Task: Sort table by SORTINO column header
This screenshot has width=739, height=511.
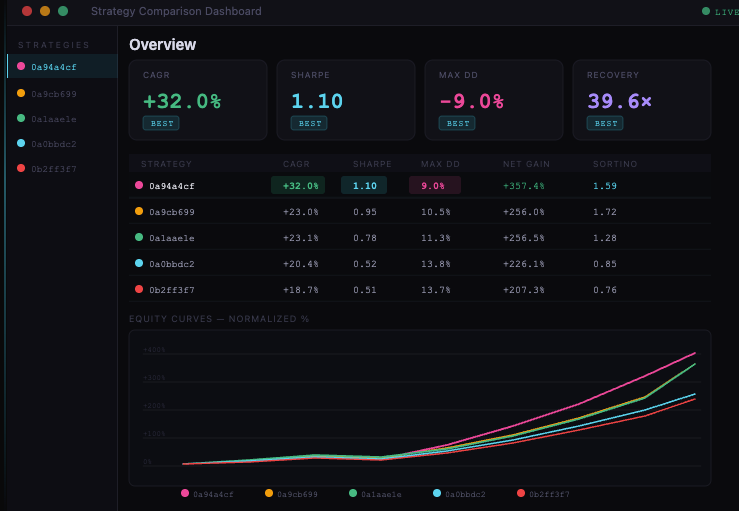Action: 615,164
